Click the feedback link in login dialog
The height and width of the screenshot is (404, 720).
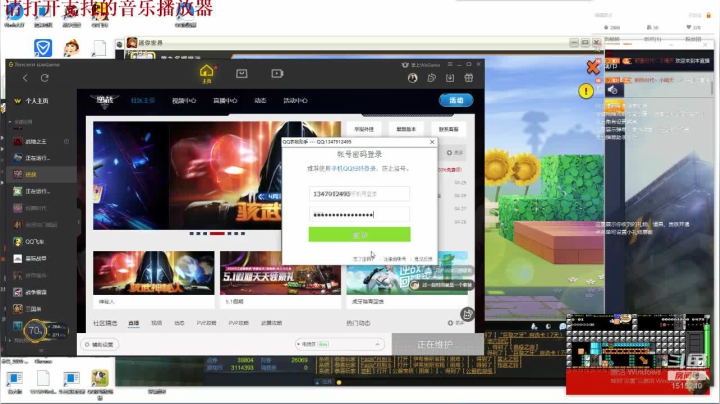(x=423, y=259)
